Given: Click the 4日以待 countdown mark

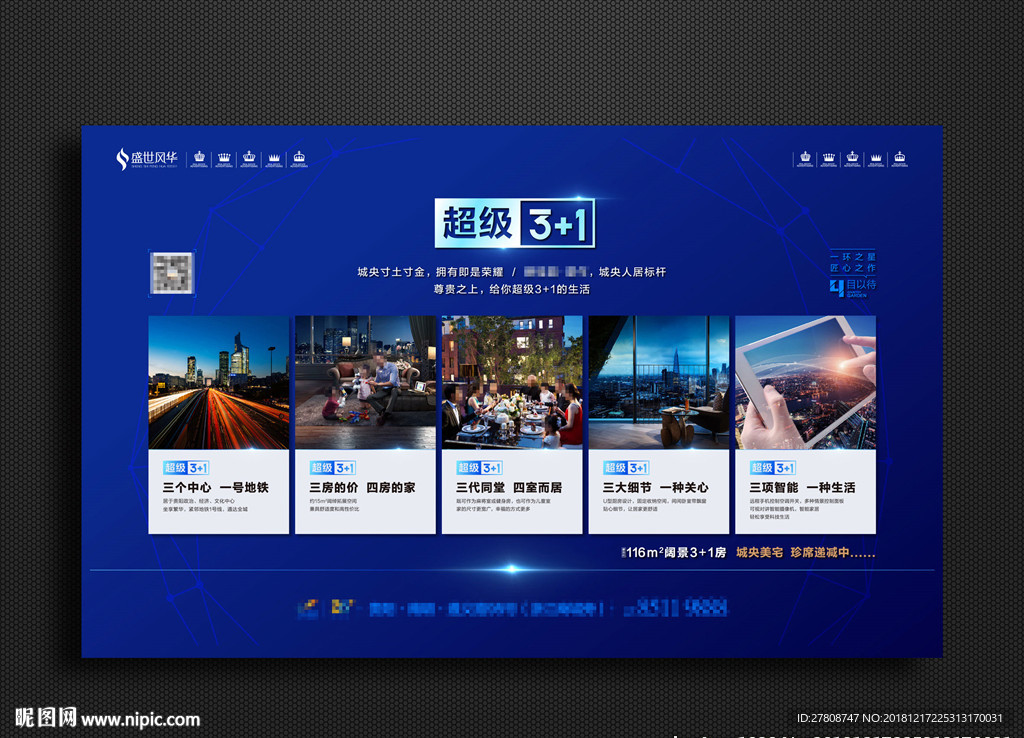Looking at the screenshot, I should [853, 287].
